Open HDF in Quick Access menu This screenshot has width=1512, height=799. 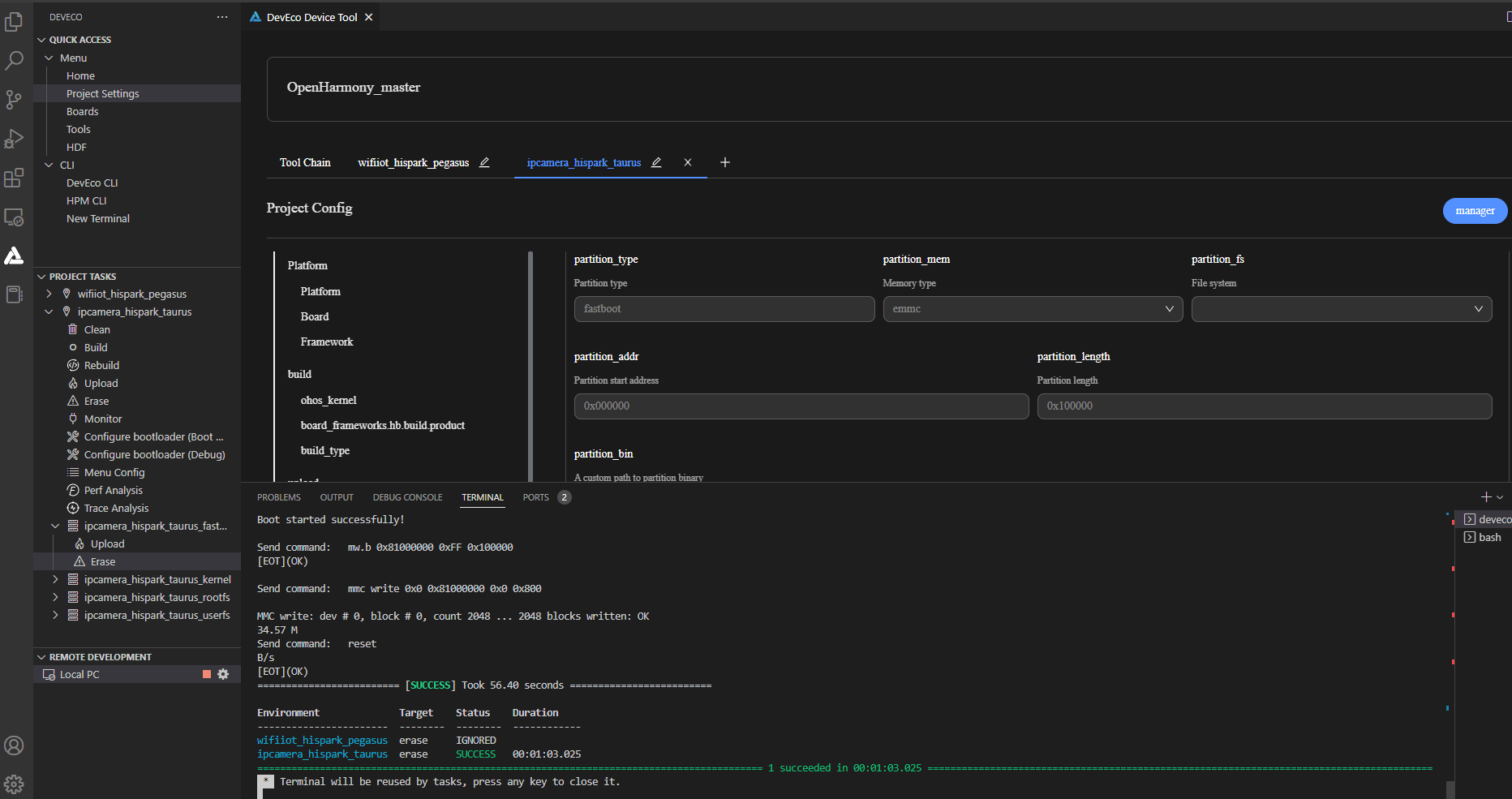(x=76, y=147)
